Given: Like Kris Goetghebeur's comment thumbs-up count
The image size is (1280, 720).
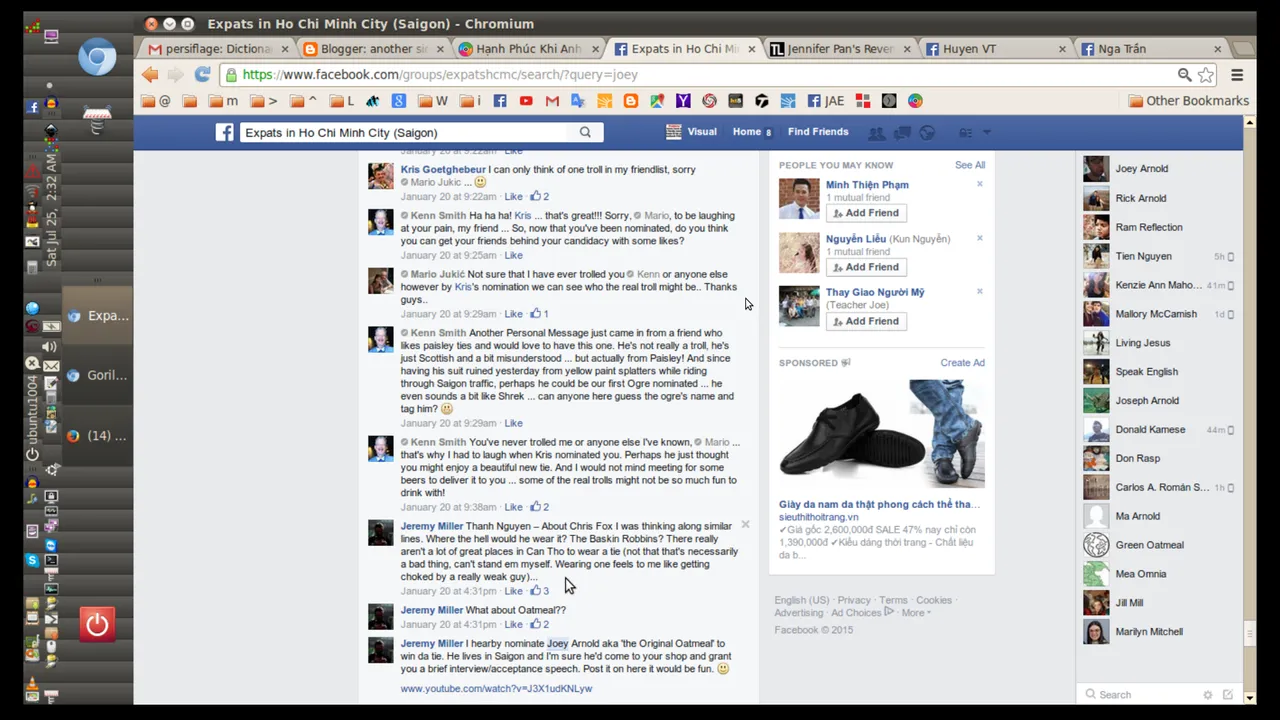Looking at the screenshot, I should point(540,197).
